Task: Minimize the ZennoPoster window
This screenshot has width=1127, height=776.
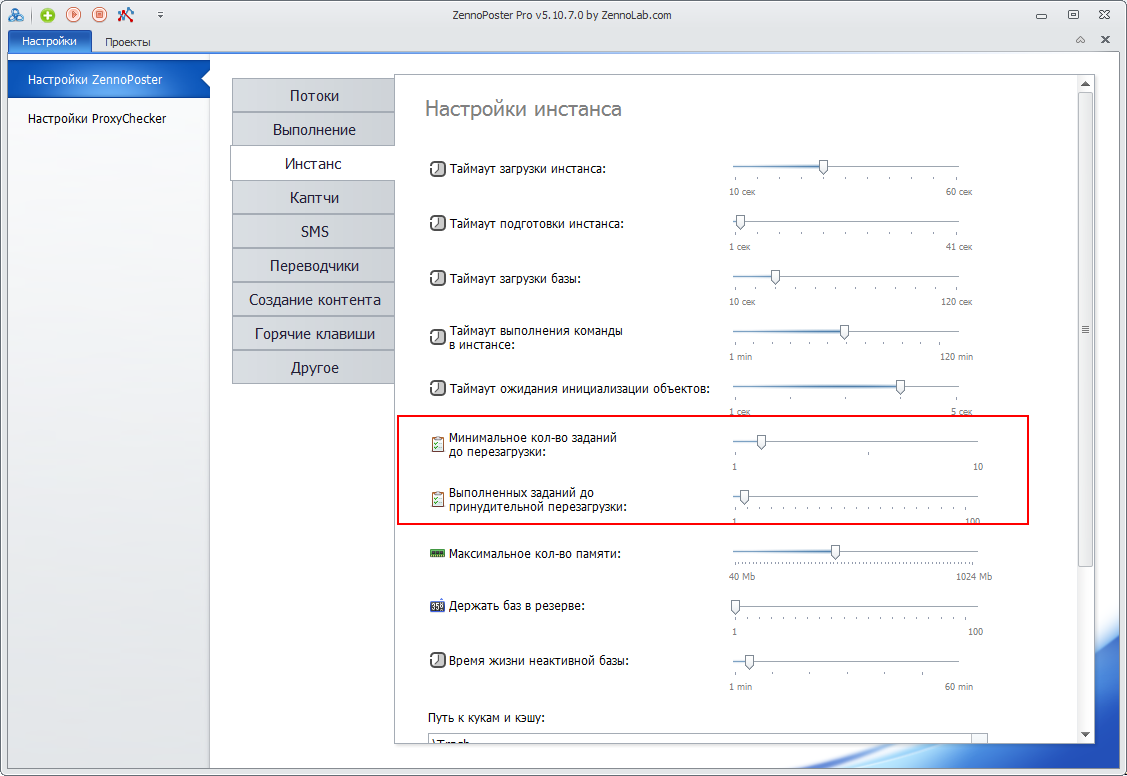Action: coord(1041,15)
